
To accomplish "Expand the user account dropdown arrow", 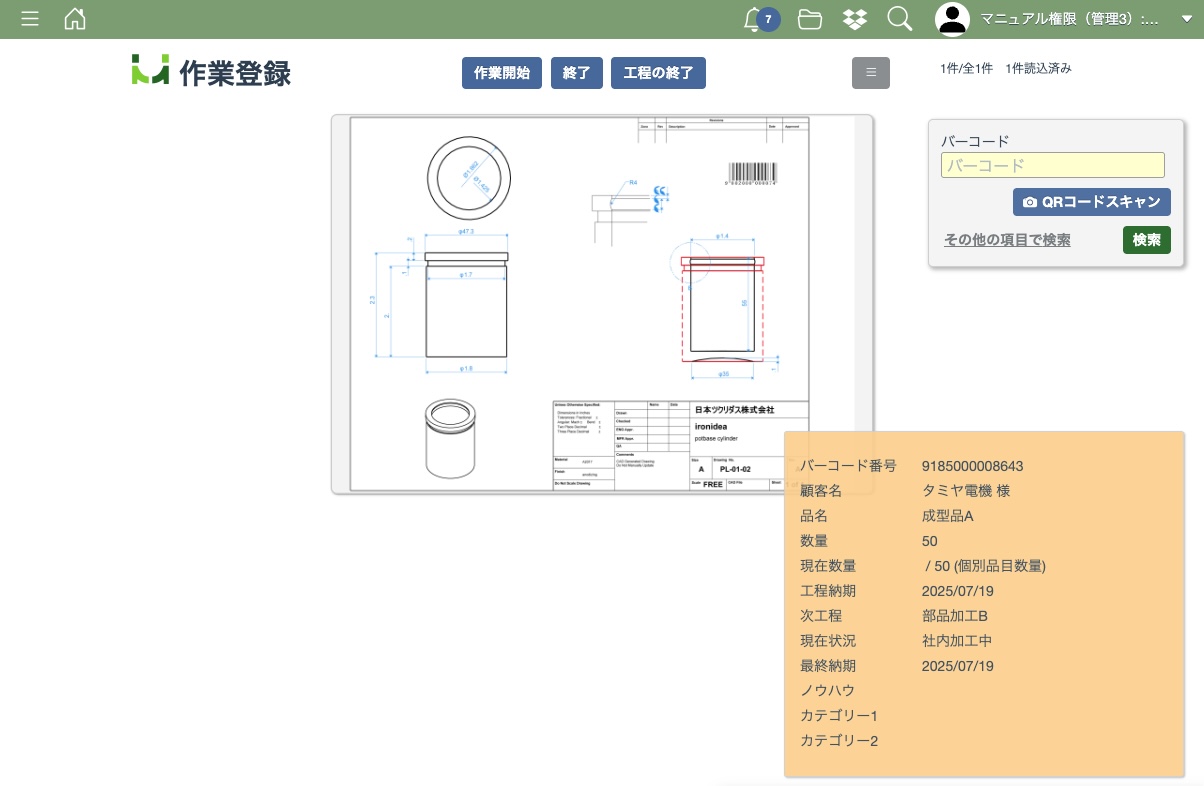I will [x=1186, y=19].
